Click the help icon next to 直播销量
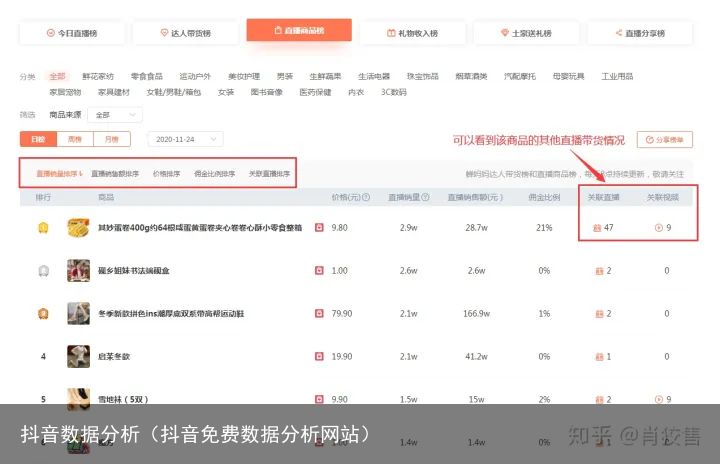720x464 pixels. [425, 197]
